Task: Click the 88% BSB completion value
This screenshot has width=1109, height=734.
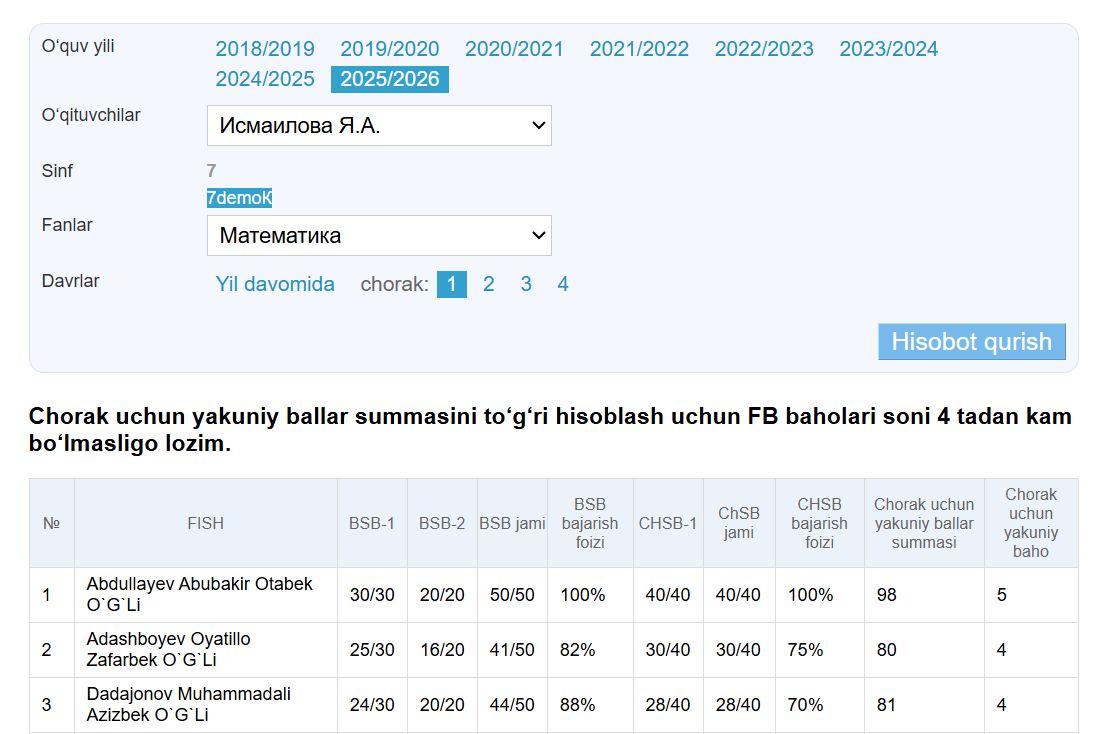Action: click(x=577, y=705)
